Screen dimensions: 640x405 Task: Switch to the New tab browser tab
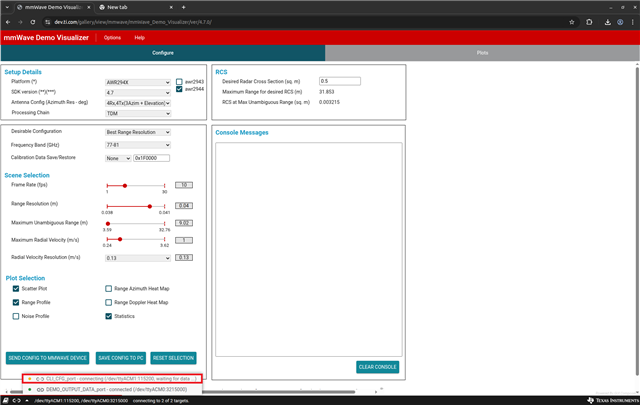click(136, 7)
